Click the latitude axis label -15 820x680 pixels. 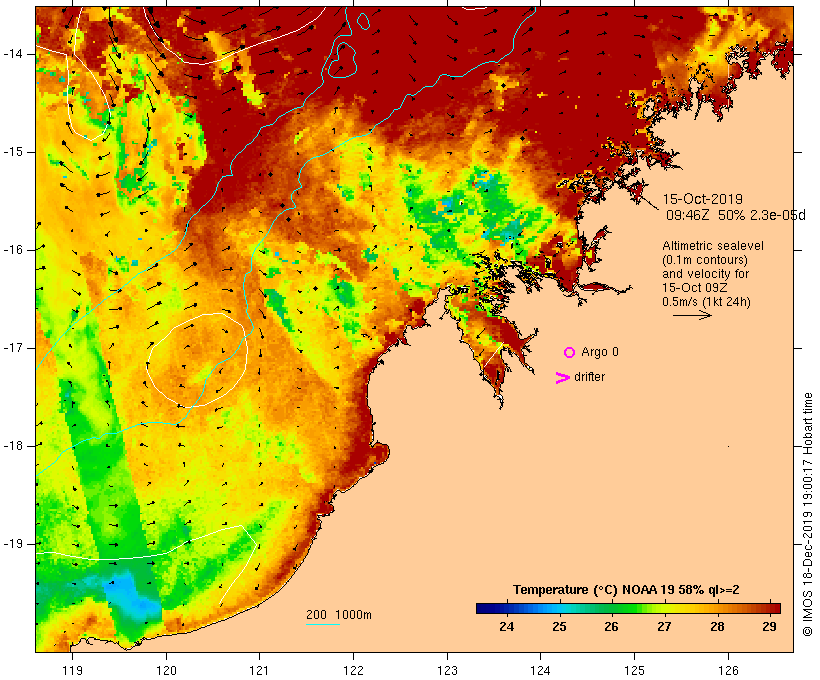[x=13, y=152]
